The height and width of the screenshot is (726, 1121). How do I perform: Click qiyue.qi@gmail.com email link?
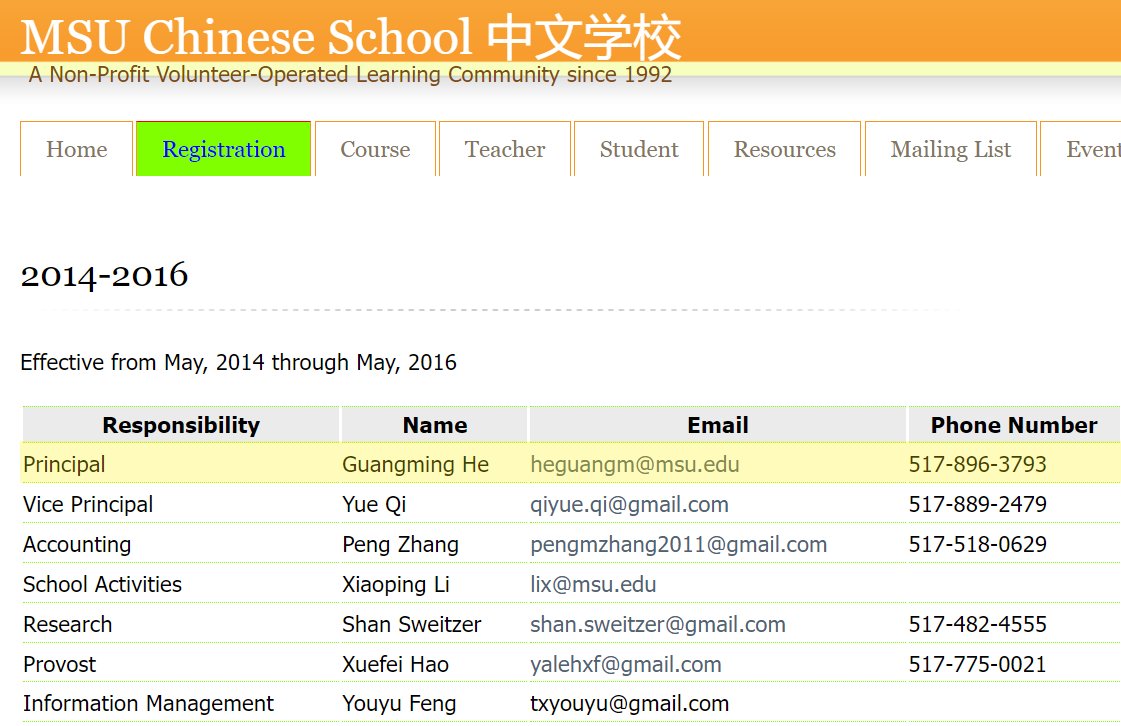coord(629,505)
